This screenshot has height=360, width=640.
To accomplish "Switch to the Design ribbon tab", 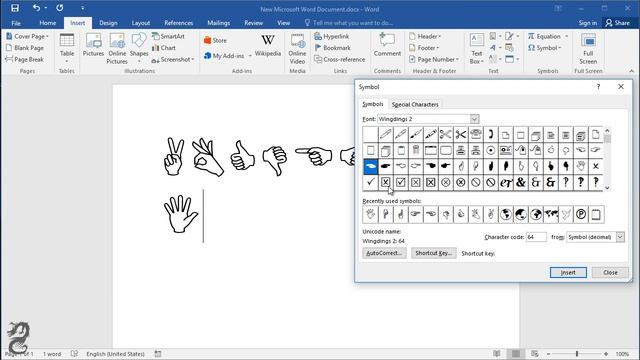I will pyautogui.click(x=108, y=23).
